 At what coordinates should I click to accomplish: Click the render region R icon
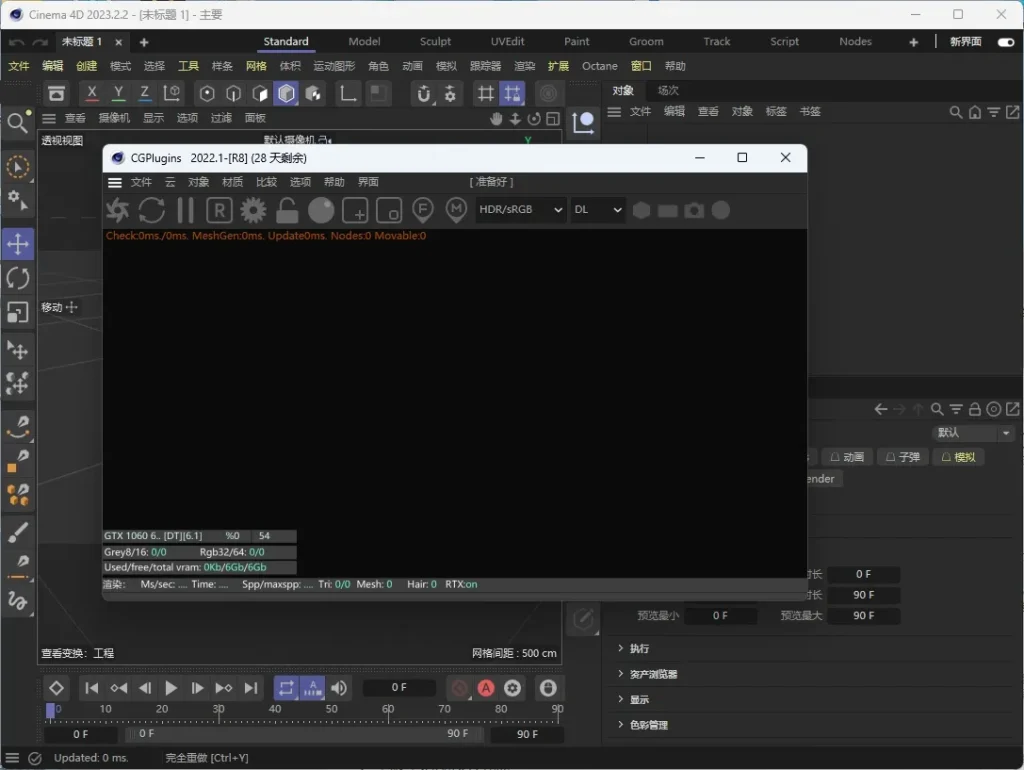click(x=219, y=210)
